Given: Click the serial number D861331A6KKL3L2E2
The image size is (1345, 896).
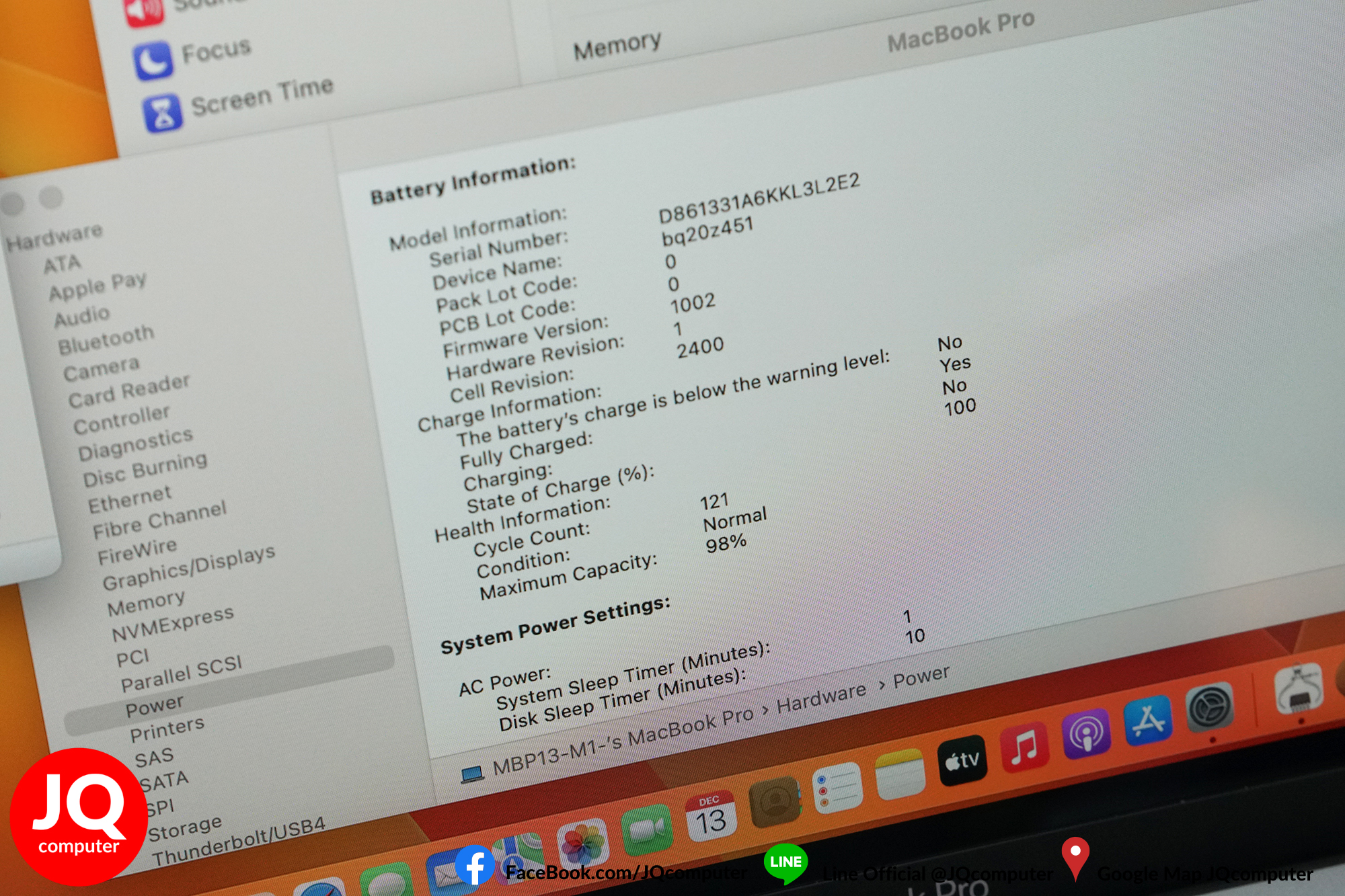Looking at the screenshot, I should (759, 198).
